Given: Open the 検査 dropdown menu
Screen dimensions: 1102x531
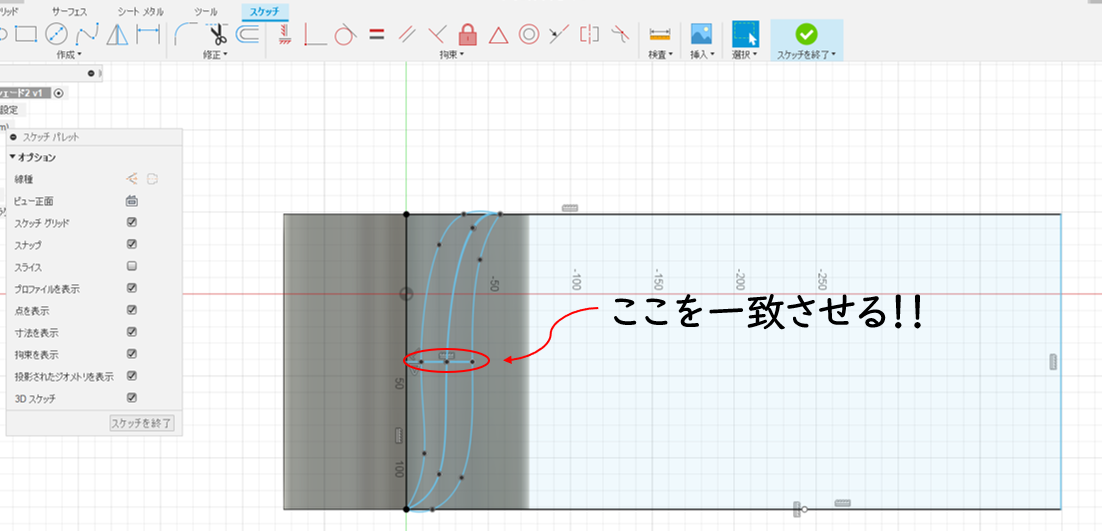Looking at the screenshot, I should [x=661, y=54].
